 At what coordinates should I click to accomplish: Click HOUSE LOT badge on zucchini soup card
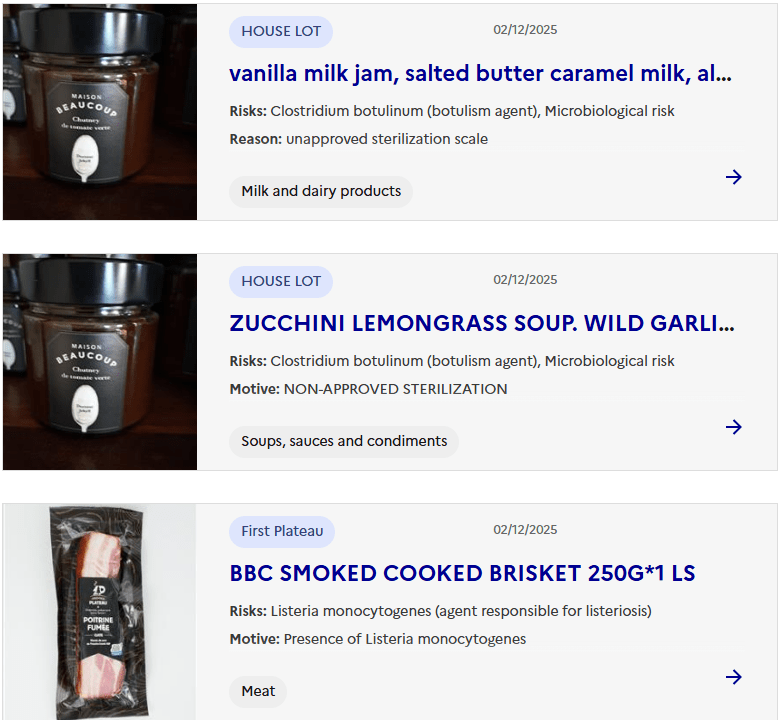281,281
